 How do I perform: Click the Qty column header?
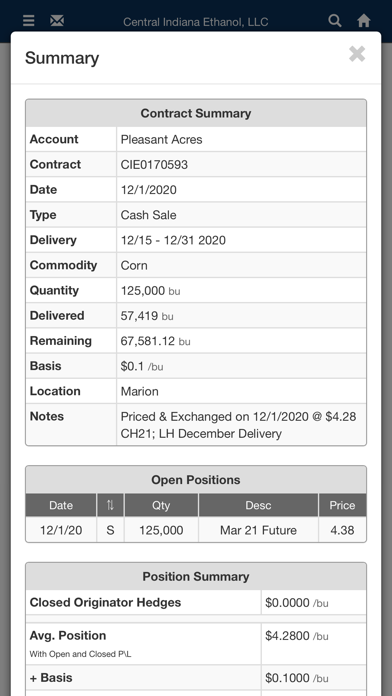(x=161, y=505)
